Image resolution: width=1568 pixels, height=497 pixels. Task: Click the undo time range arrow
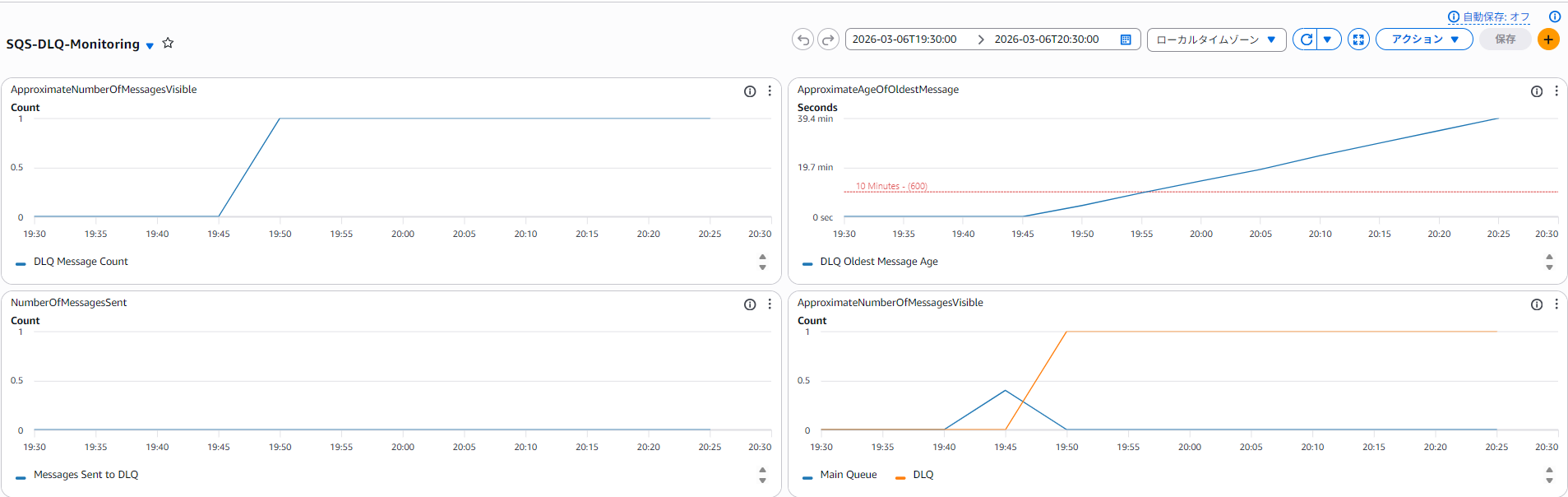click(x=803, y=39)
